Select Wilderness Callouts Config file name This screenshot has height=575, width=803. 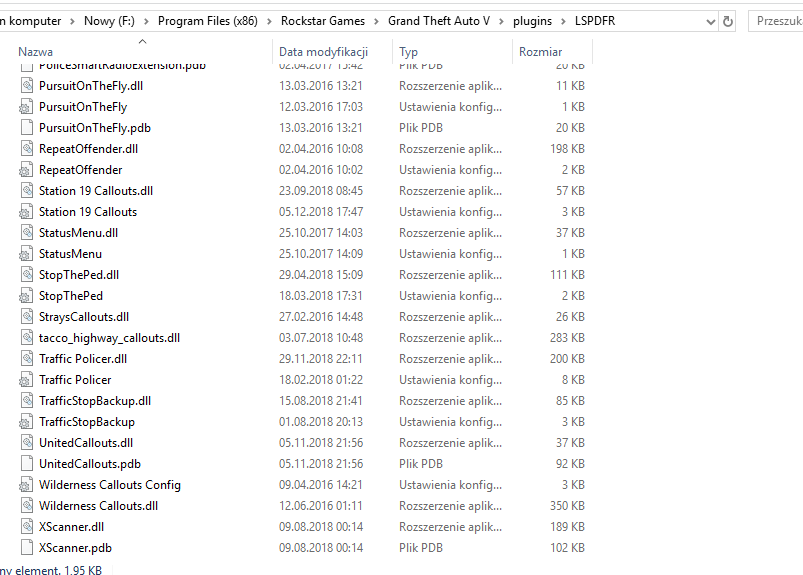(110, 484)
